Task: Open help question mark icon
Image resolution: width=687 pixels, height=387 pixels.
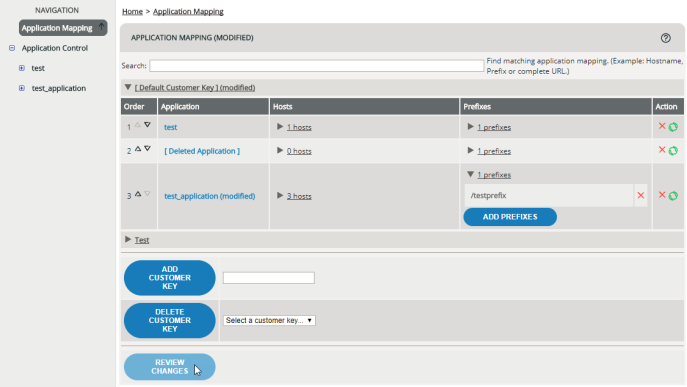Action: 666,38
